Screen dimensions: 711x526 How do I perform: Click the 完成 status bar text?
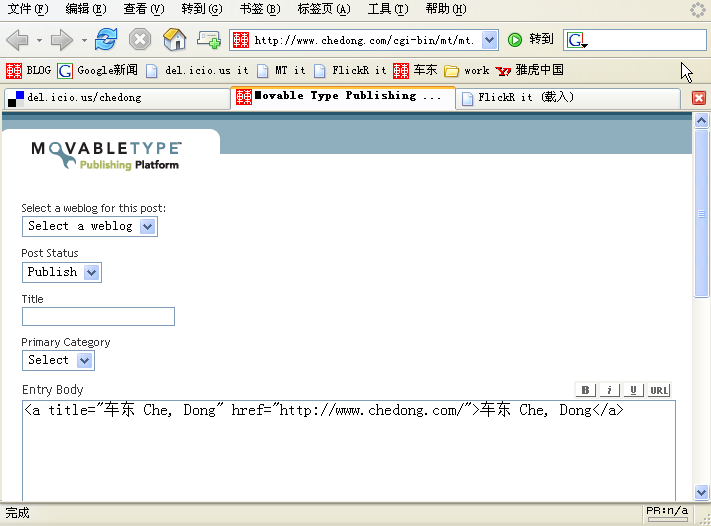[17, 513]
